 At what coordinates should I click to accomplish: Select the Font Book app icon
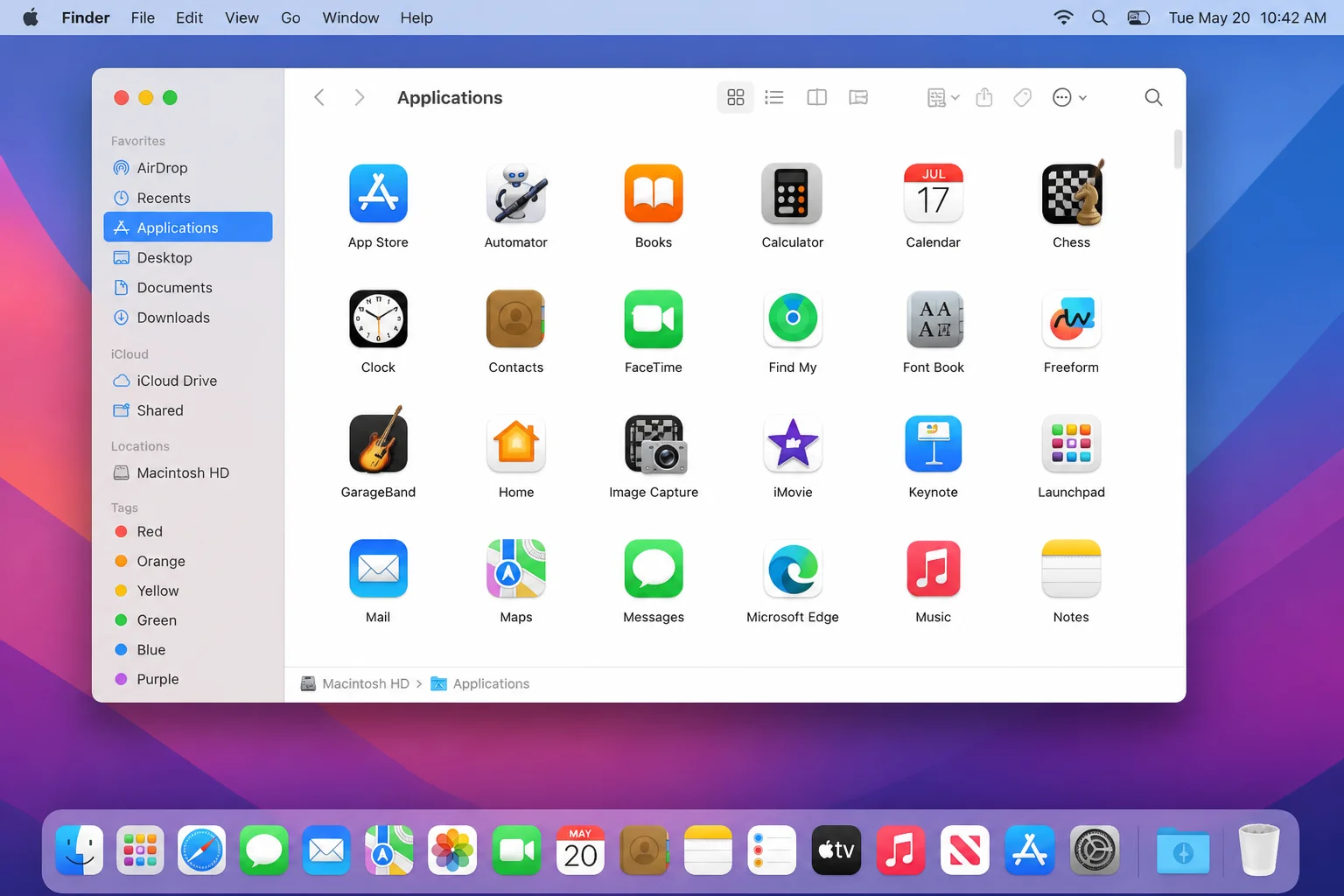(x=933, y=319)
